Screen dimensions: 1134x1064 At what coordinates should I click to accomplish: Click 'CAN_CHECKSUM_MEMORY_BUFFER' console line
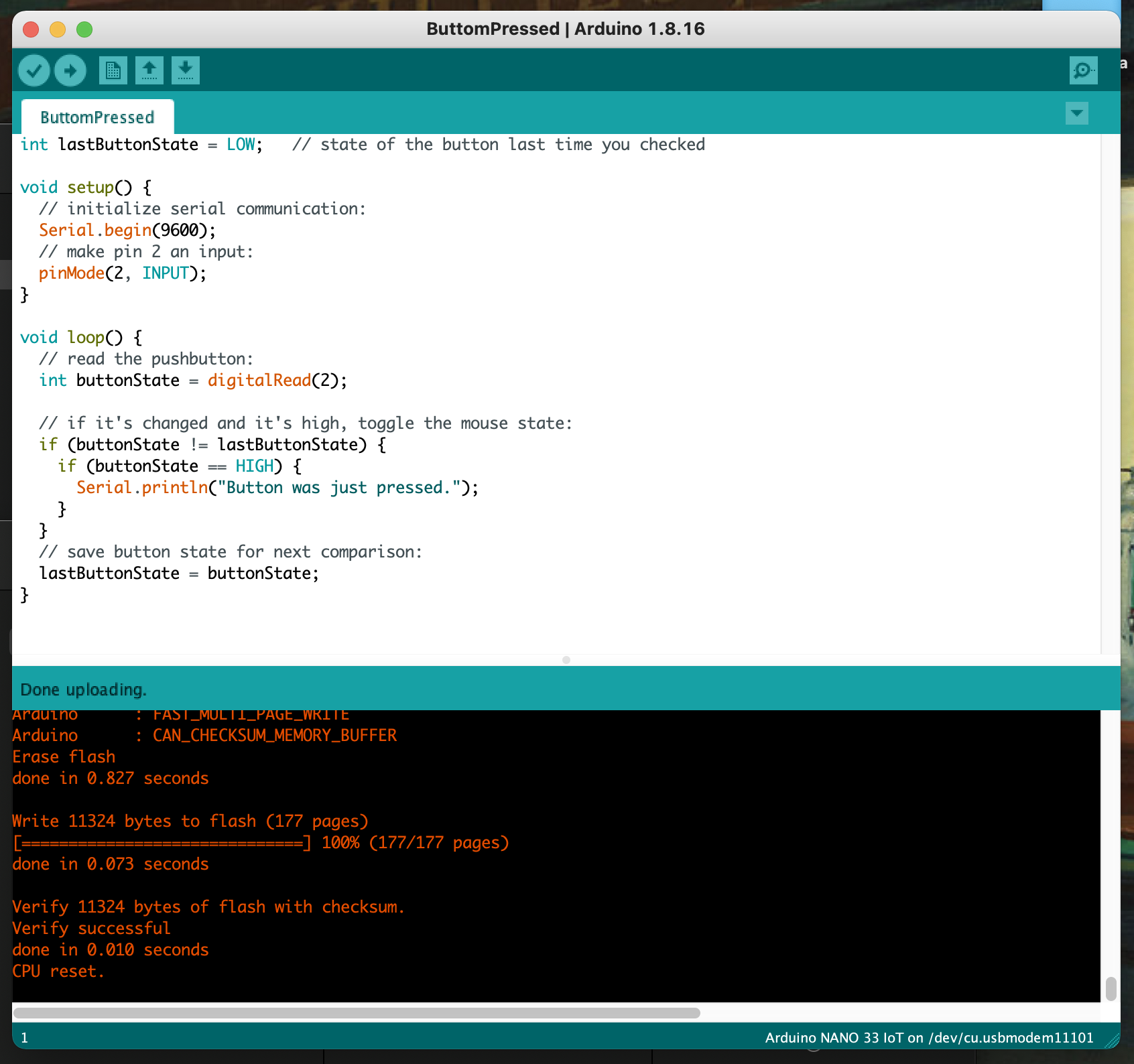point(204,736)
